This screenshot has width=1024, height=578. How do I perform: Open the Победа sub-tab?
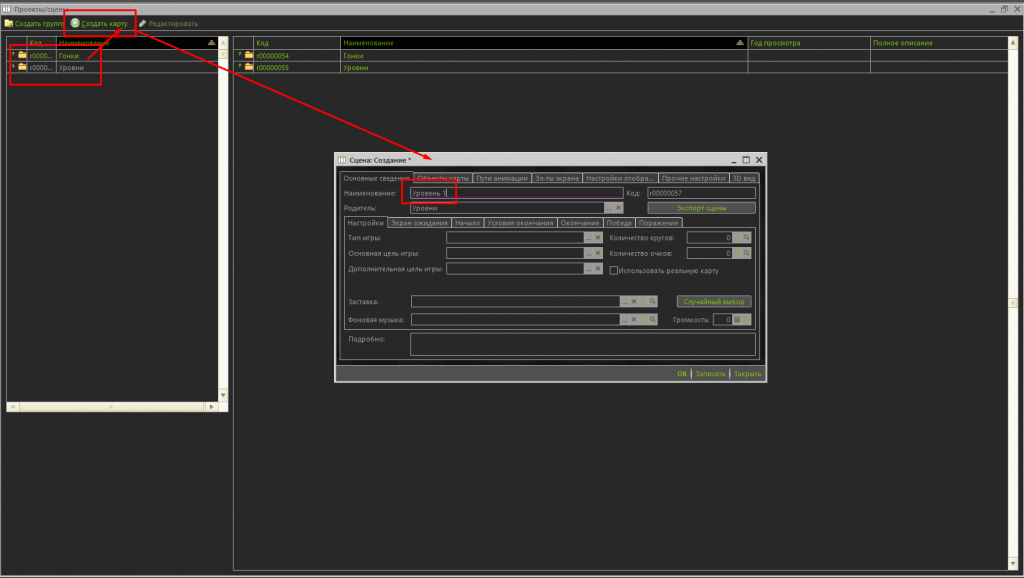pyautogui.click(x=619, y=223)
